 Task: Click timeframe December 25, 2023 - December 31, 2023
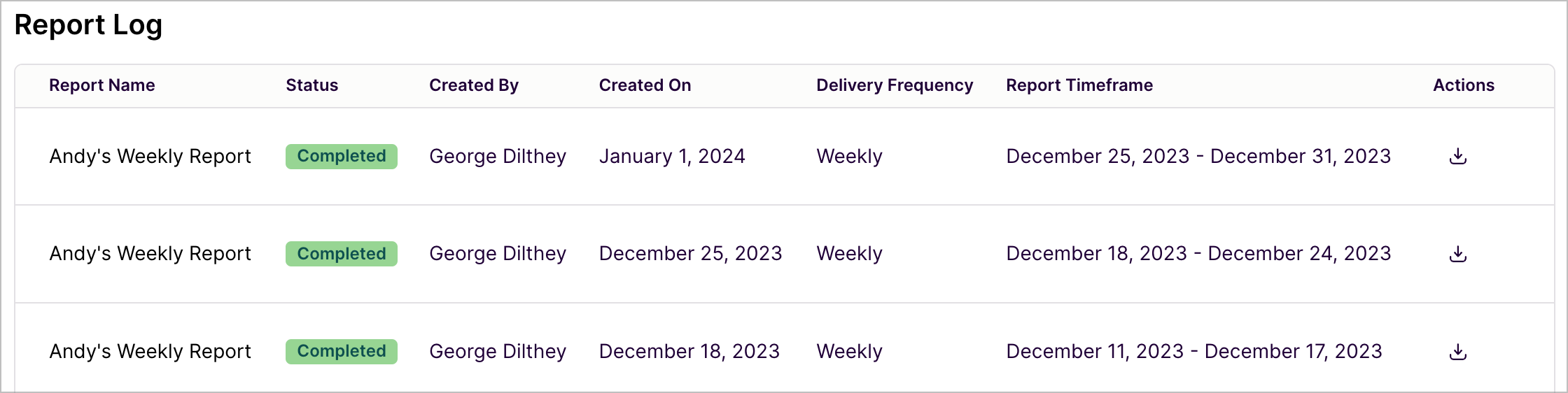point(1198,157)
